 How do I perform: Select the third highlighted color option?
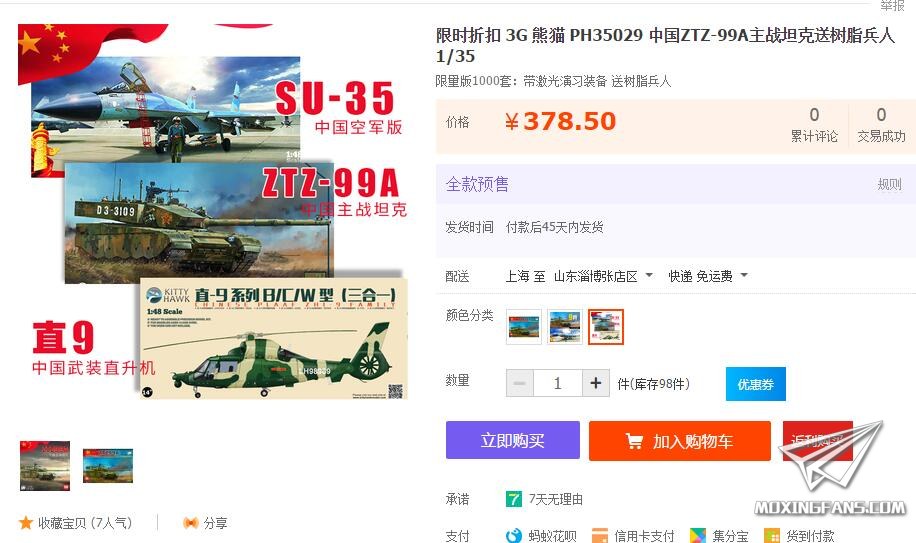tap(606, 327)
